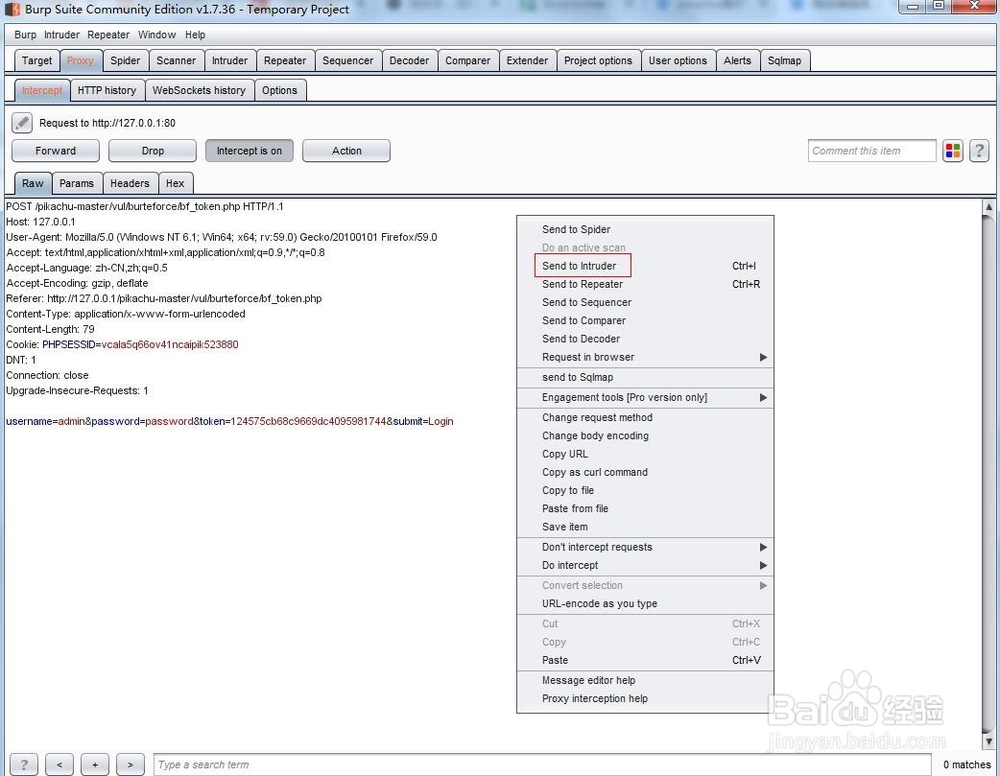Select Copy to file entry

point(645,490)
